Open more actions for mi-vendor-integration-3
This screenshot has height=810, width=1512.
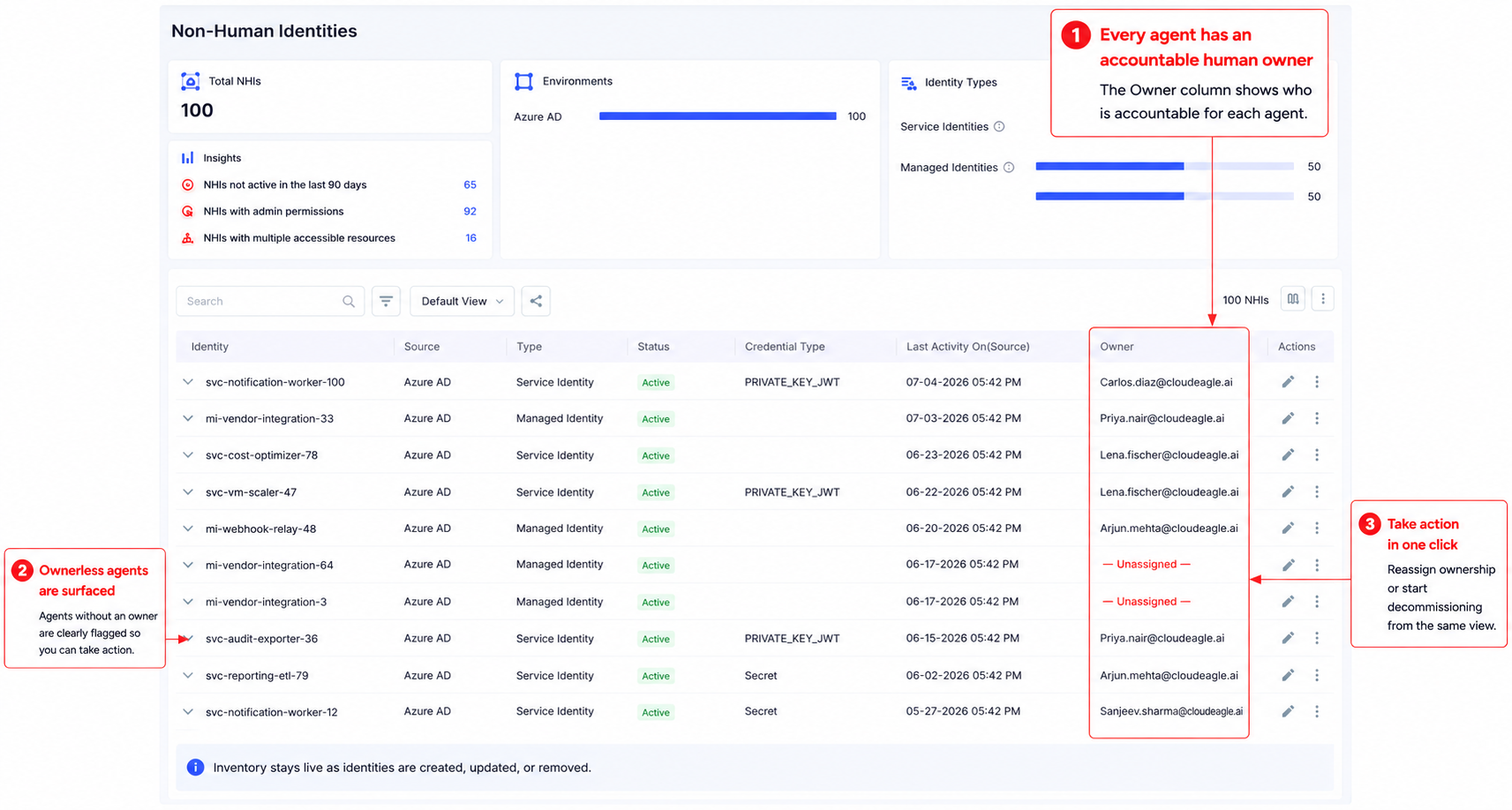1317,602
